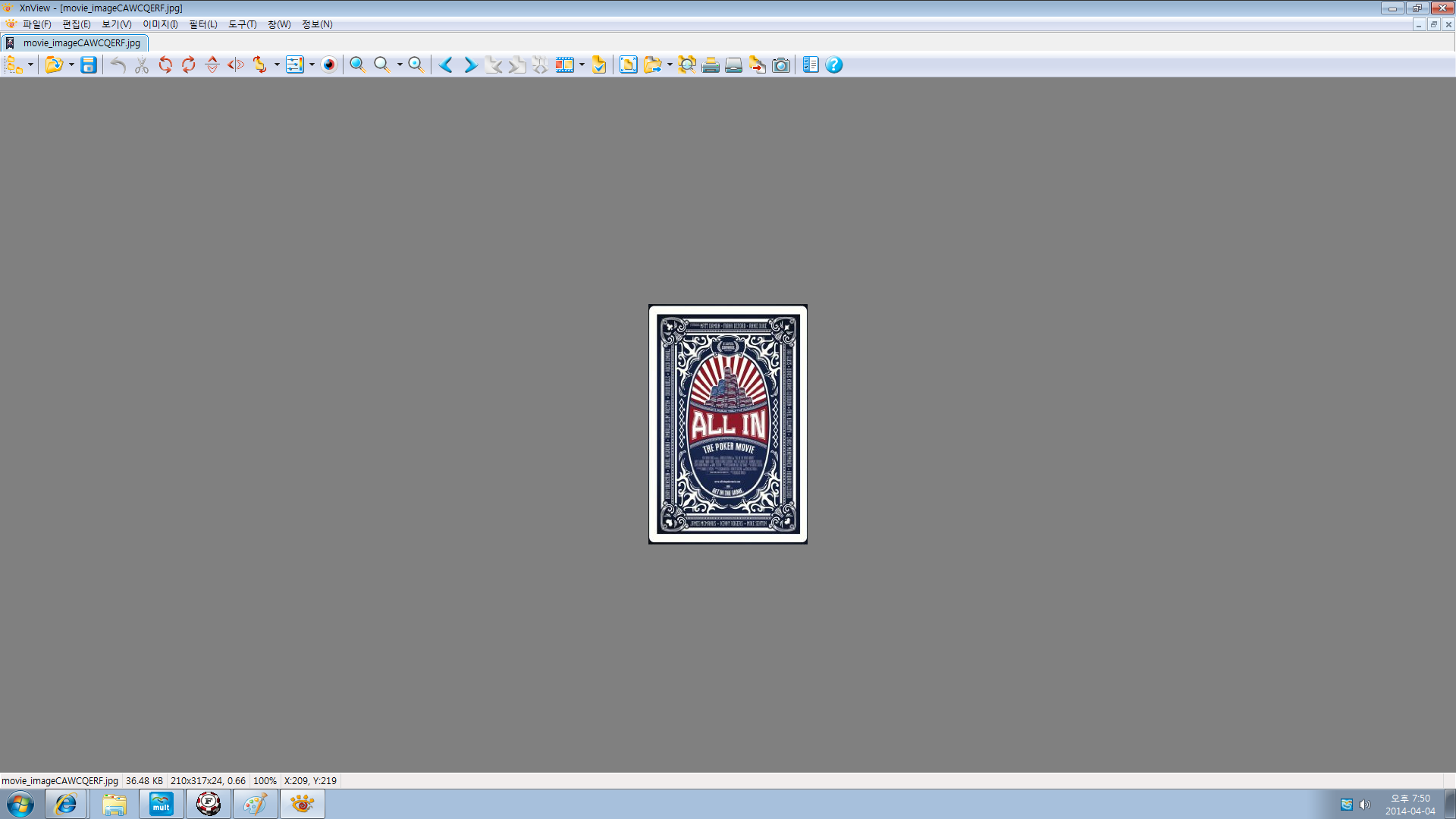Open the 도구(T) menu
This screenshot has height=819, width=1456.
click(243, 24)
